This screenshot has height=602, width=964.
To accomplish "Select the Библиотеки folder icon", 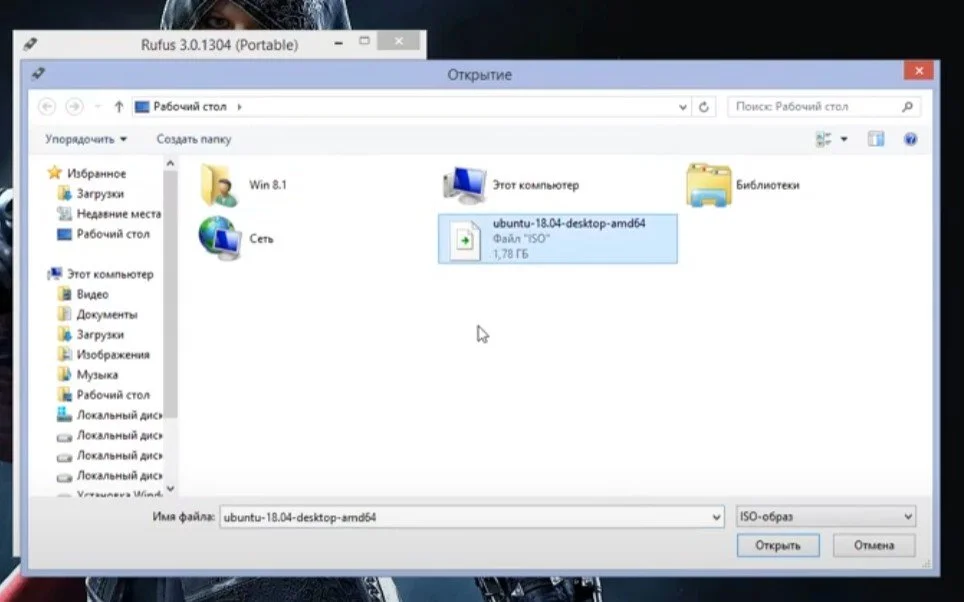I will pyautogui.click(x=709, y=184).
